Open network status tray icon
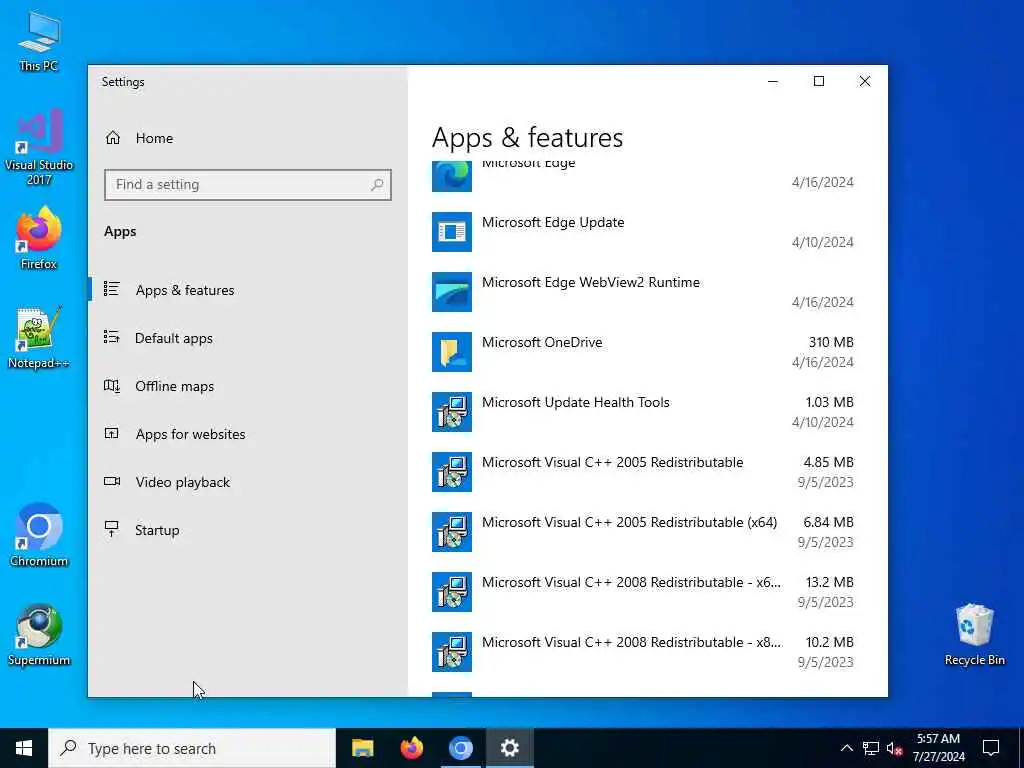Image resolution: width=1024 pixels, height=768 pixels. click(x=871, y=748)
